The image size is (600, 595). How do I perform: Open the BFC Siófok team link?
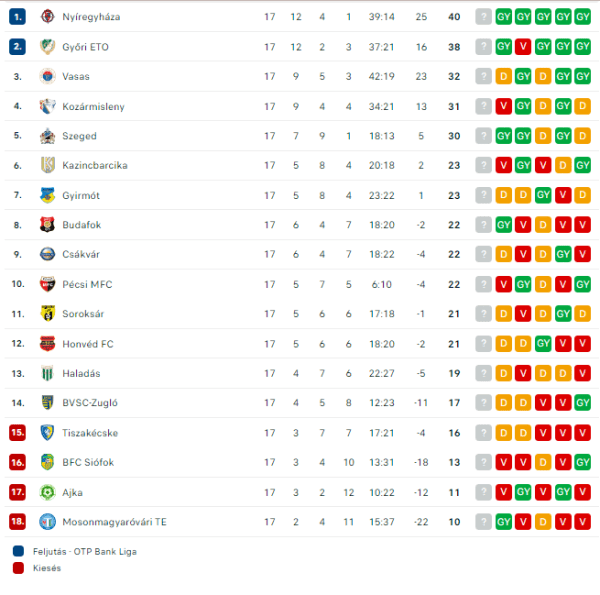click(88, 462)
